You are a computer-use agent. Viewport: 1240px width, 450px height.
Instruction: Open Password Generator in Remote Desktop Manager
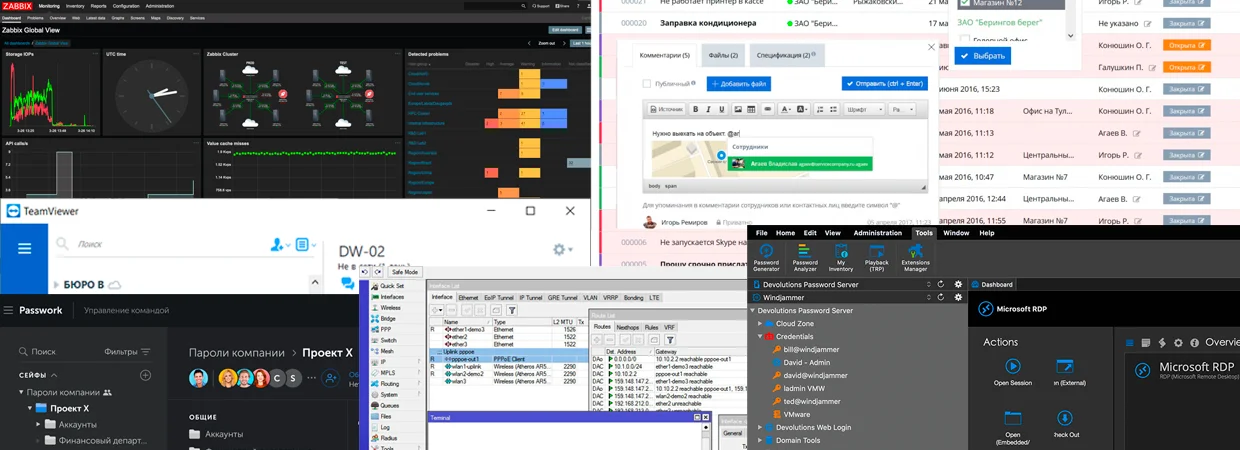tap(767, 257)
